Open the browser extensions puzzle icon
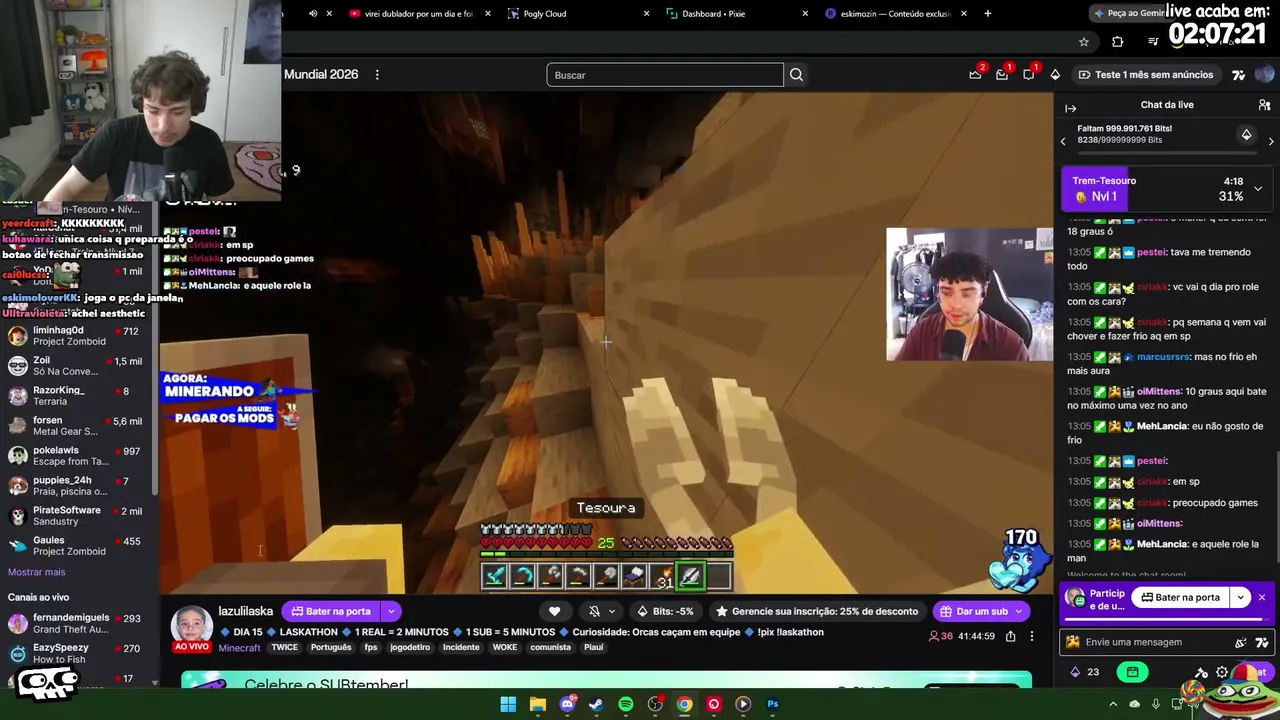The width and height of the screenshot is (1280, 720). pyautogui.click(x=1118, y=42)
